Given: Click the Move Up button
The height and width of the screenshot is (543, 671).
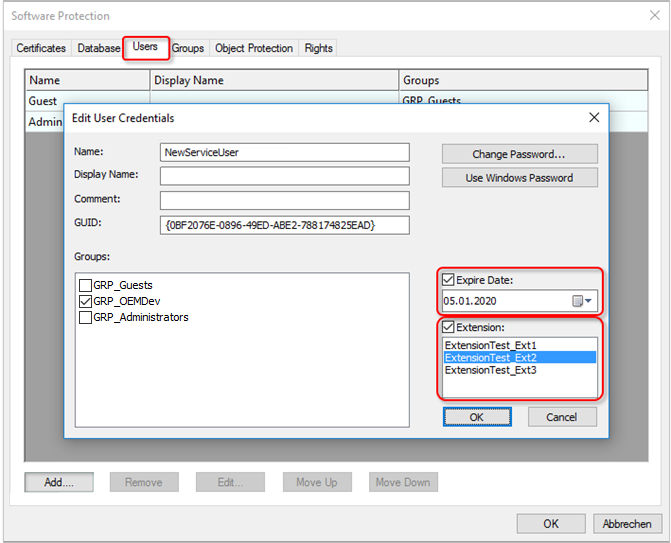Looking at the screenshot, I should (x=317, y=482).
